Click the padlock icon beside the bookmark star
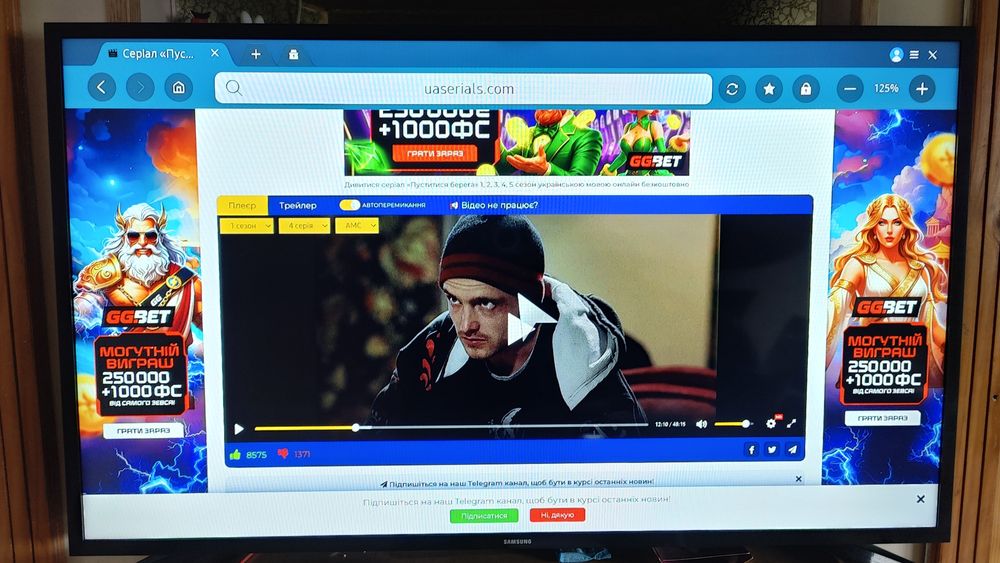This screenshot has height=563, width=1000. (806, 89)
